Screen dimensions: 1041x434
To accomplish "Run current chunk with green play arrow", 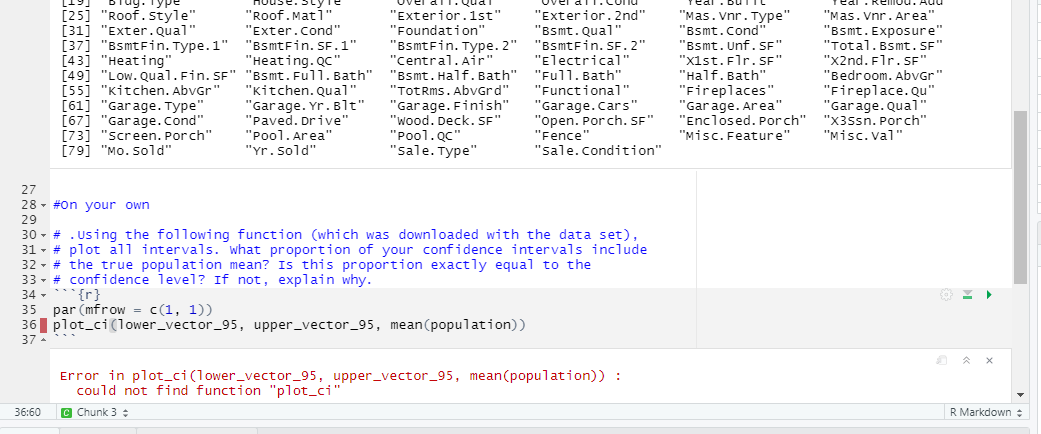I will (989, 295).
